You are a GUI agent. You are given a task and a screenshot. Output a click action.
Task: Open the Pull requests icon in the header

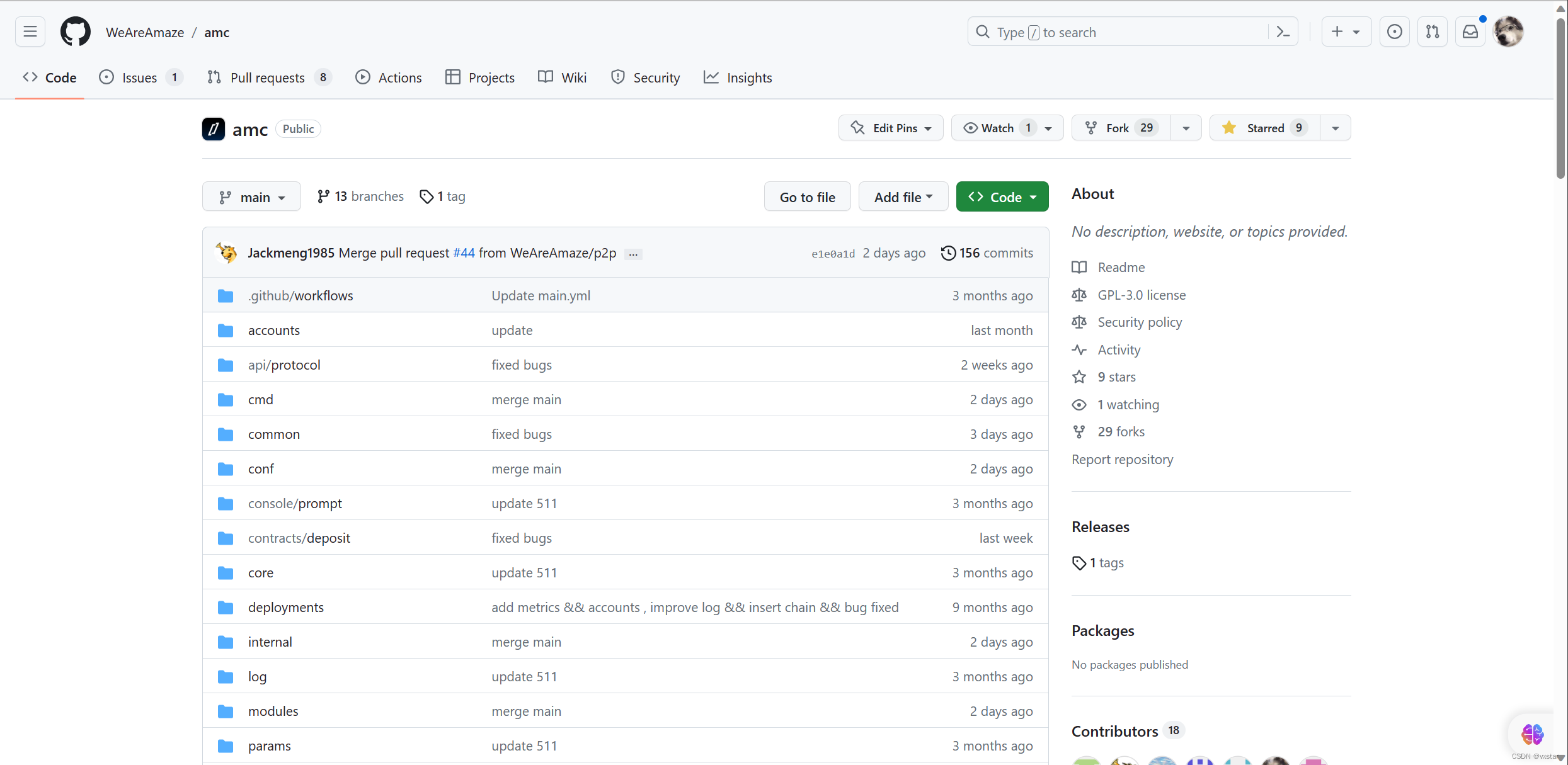(x=1432, y=31)
